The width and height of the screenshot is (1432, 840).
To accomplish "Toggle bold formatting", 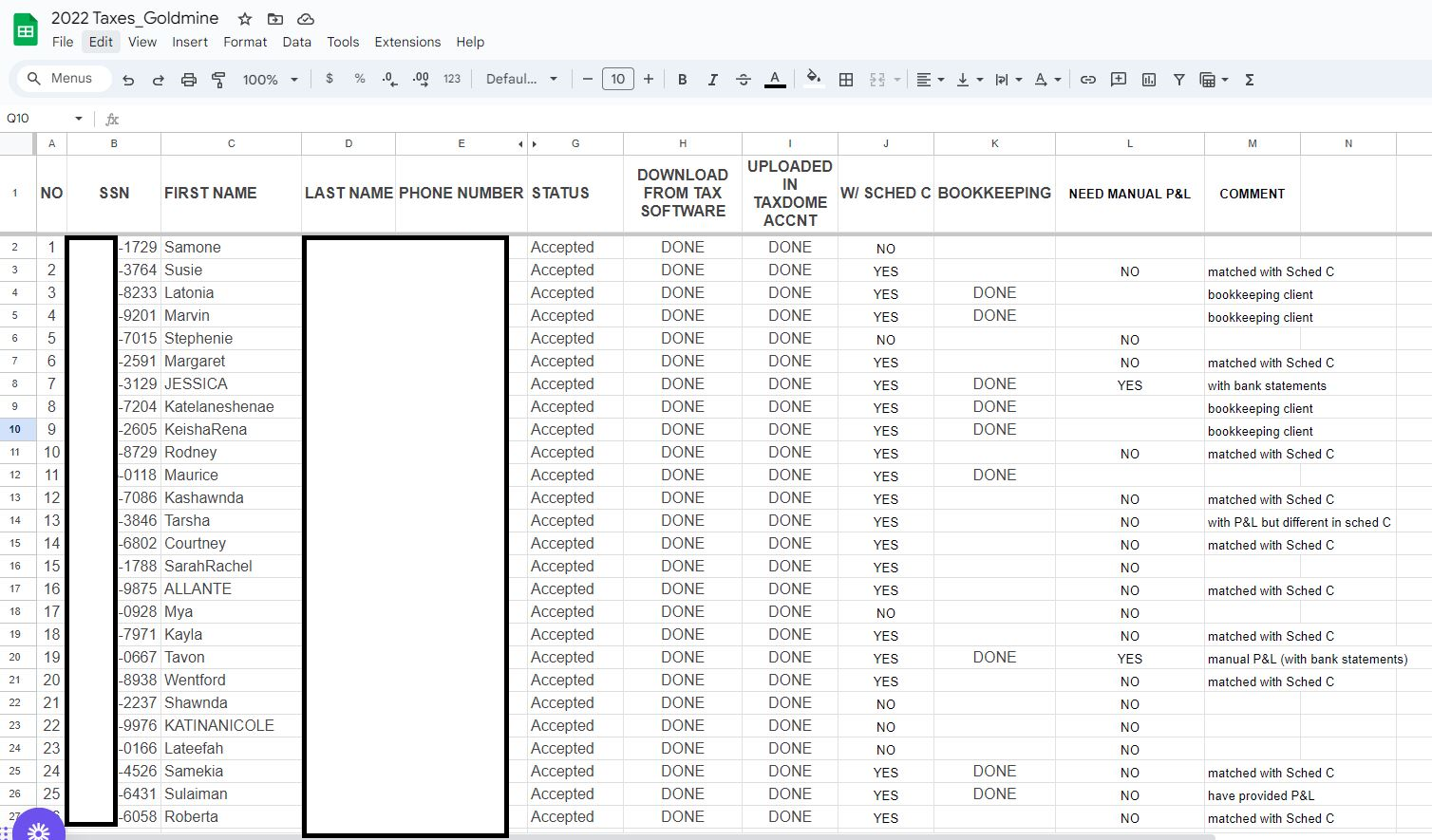I will 682,80.
